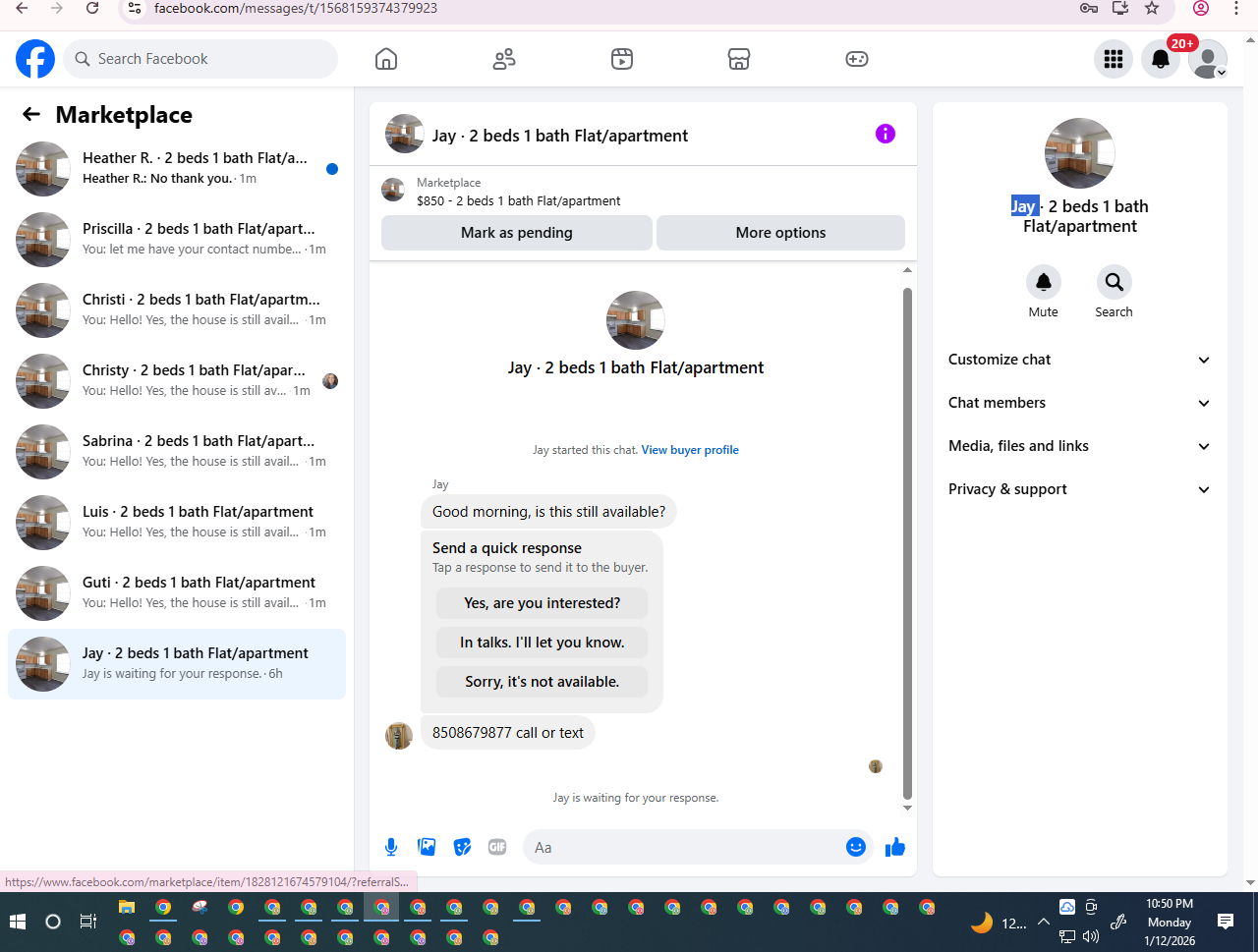The image size is (1258, 952).
Task: Send a thumbs-up like
Action: pyautogui.click(x=895, y=847)
